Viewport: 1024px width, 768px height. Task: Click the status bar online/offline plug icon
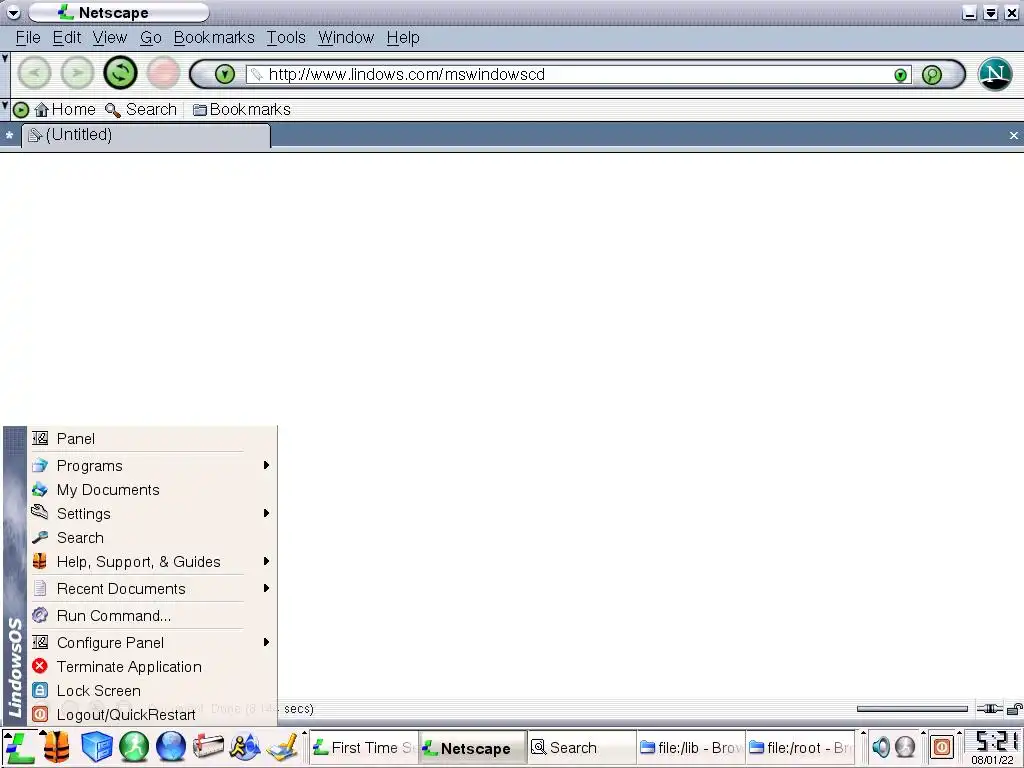point(989,709)
